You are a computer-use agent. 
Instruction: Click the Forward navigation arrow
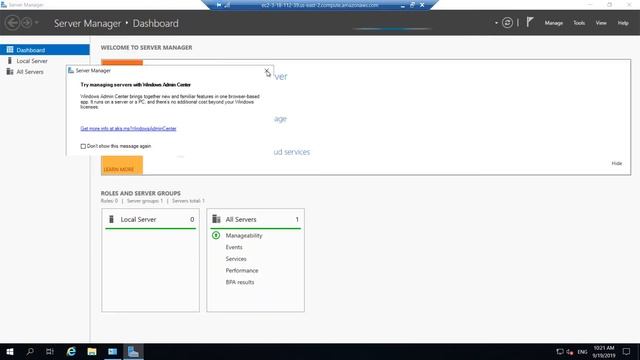tap(27, 22)
